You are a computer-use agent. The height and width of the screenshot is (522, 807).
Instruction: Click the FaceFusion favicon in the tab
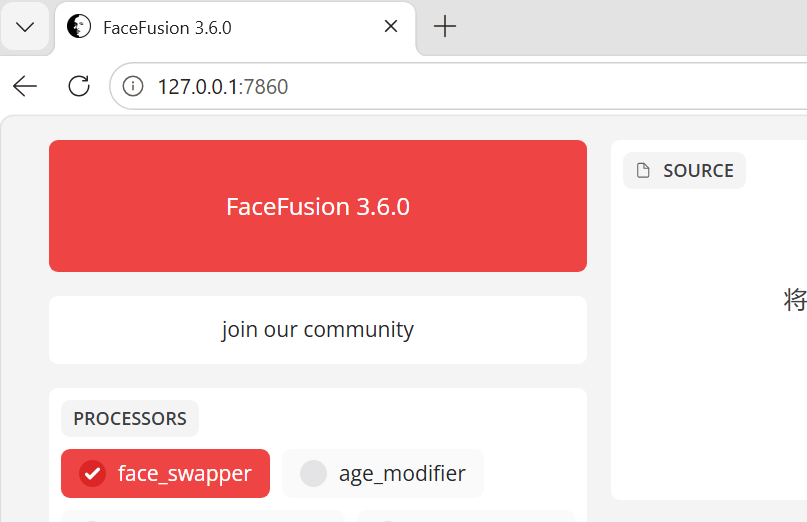(x=79, y=26)
